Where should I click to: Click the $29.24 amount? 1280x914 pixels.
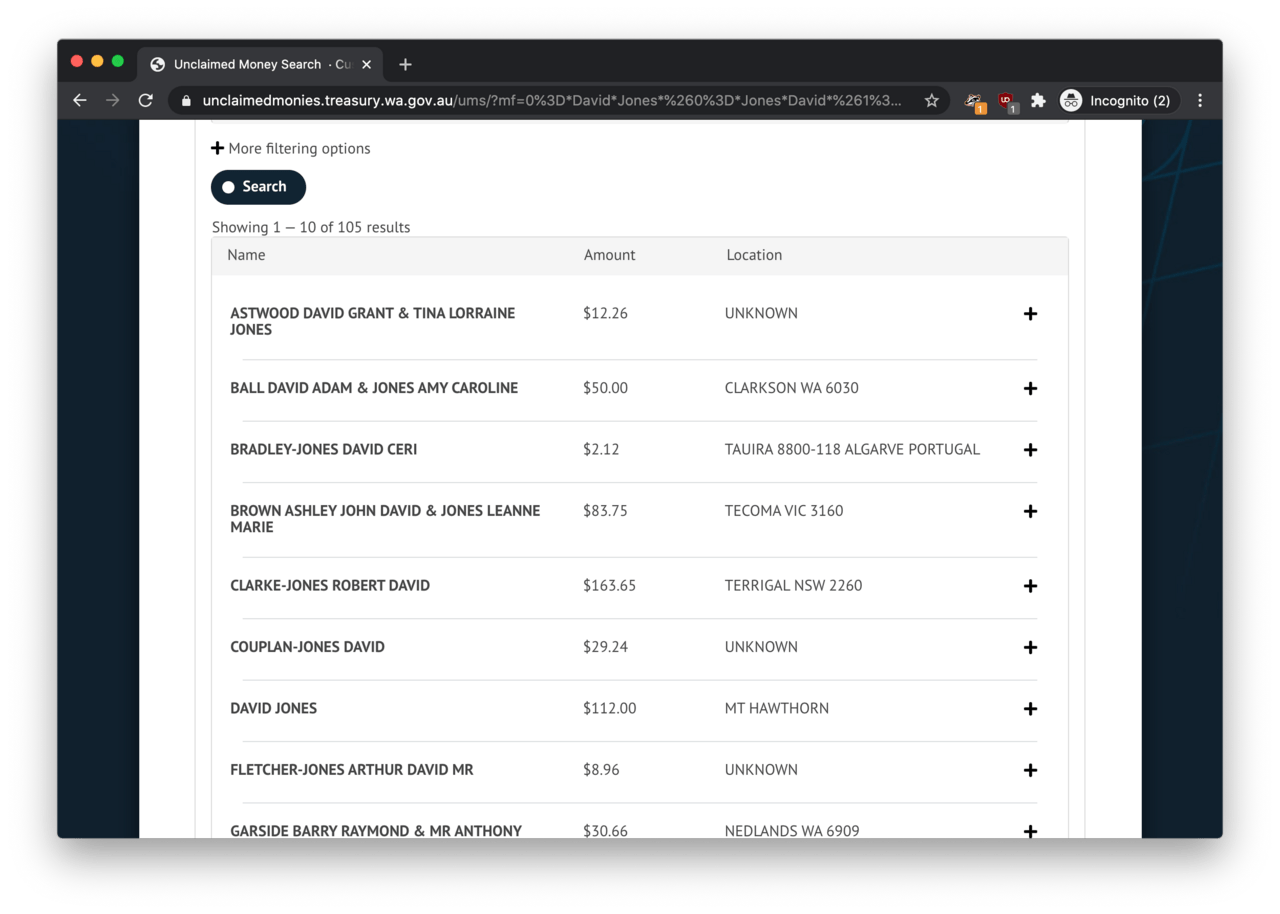coord(605,646)
